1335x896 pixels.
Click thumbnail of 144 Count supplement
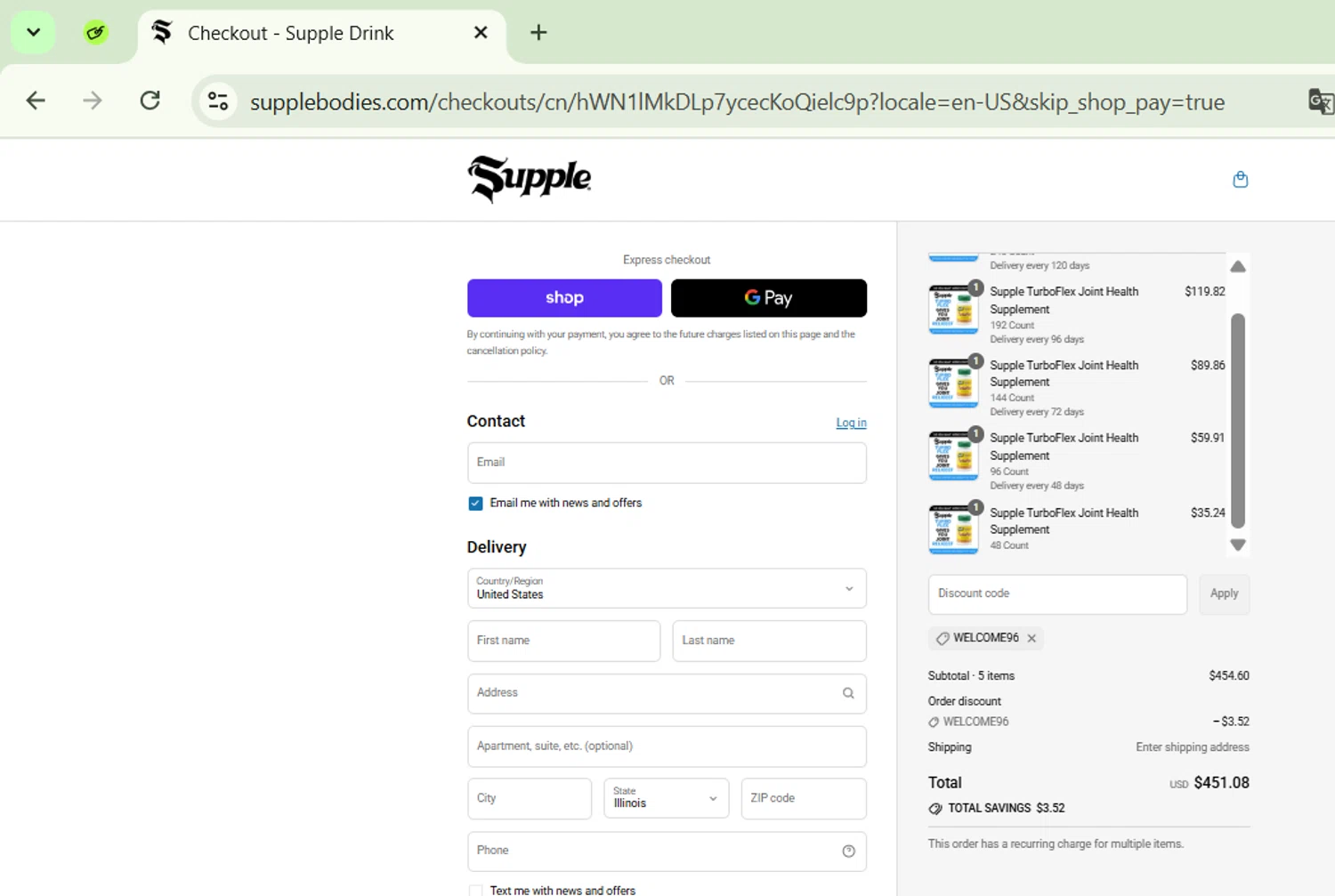953,383
